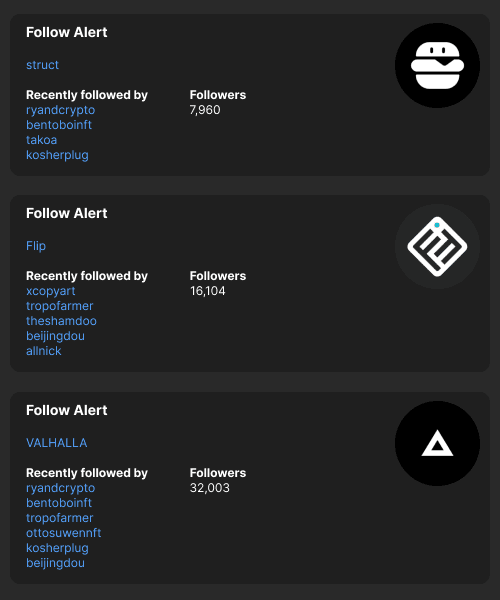The width and height of the screenshot is (500, 600).
Task: Click ryandcrypto under struct alert
Action: point(60,110)
